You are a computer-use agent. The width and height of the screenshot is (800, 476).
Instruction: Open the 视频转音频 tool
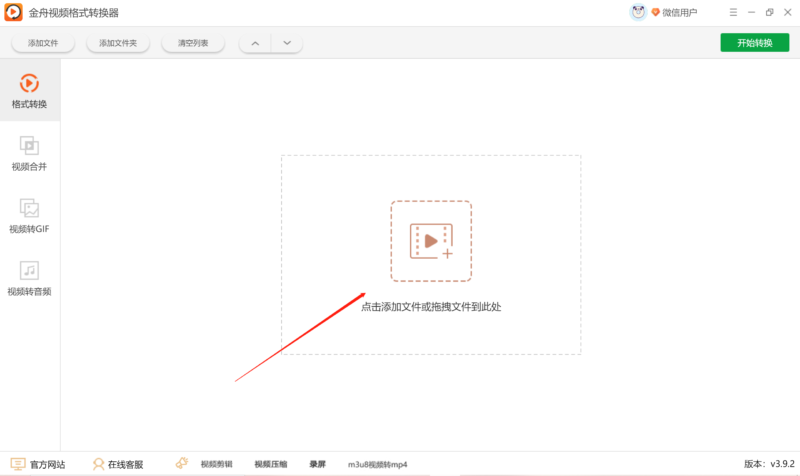pyautogui.click(x=29, y=278)
